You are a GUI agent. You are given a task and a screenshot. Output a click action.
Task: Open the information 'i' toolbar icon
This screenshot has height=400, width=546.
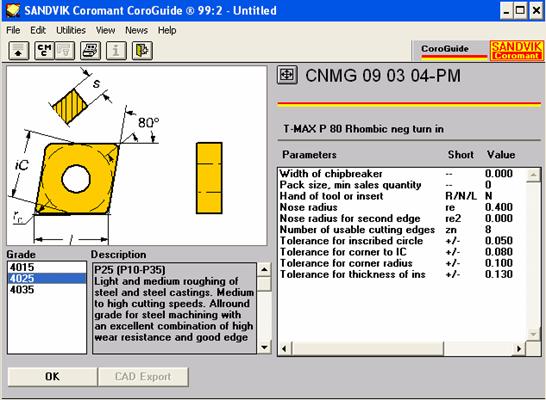coord(116,50)
